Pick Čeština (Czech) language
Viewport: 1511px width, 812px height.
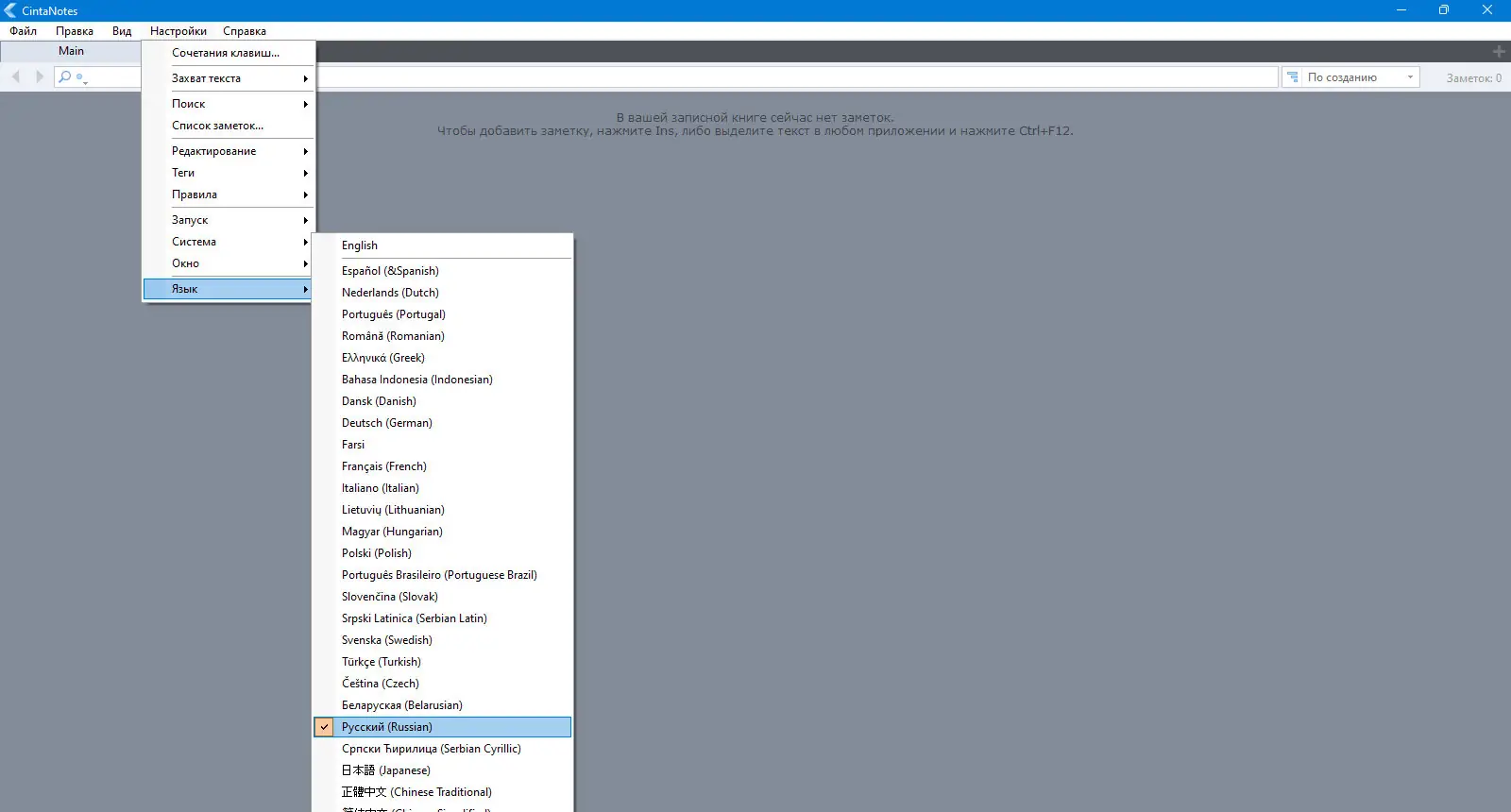pos(442,684)
